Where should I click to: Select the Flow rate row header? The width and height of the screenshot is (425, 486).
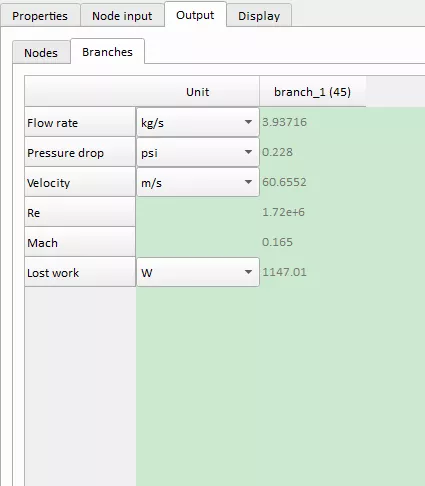[80, 122]
